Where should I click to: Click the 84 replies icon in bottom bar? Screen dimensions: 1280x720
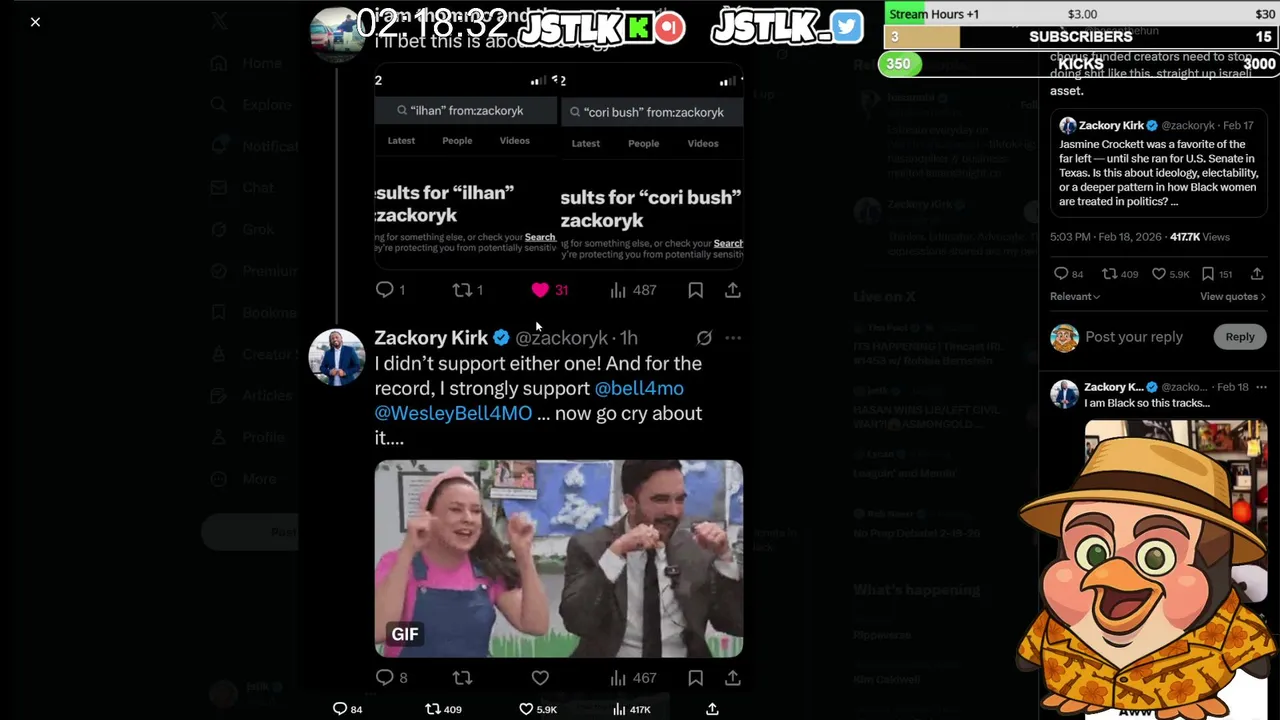(x=340, y=709)
